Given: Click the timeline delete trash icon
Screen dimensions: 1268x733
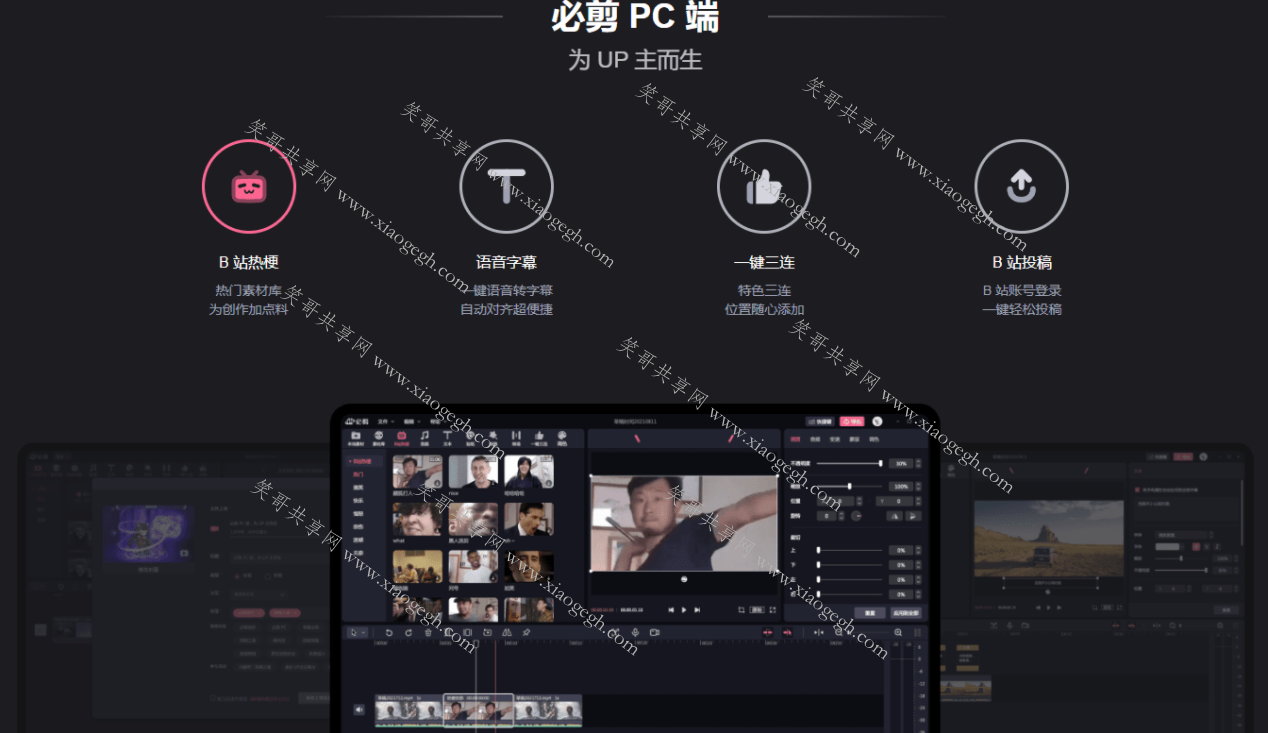Looking at the screenshot, I should click(x=428, y=632).
